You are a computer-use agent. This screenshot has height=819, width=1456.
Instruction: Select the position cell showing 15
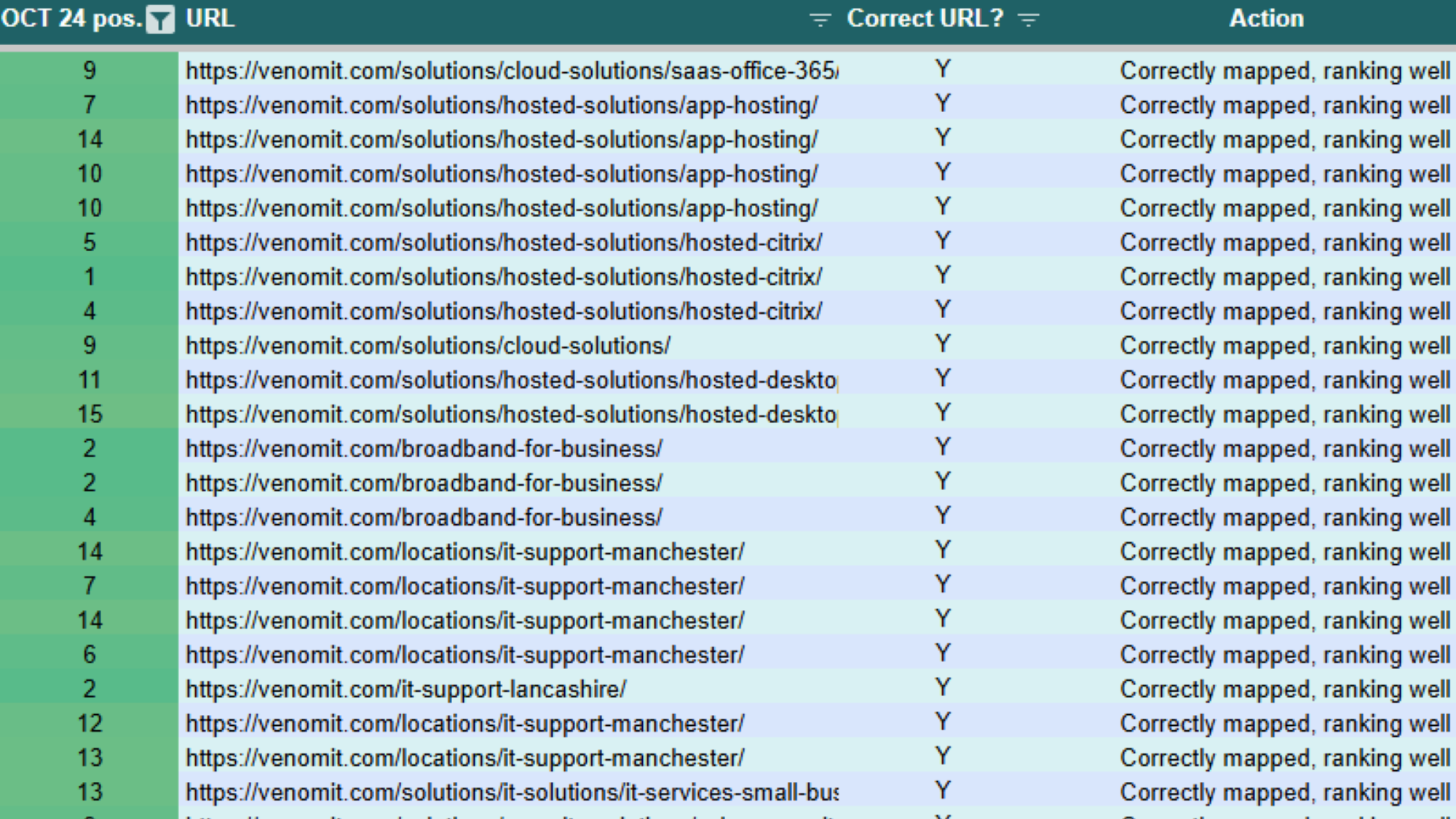click(90, 414)
